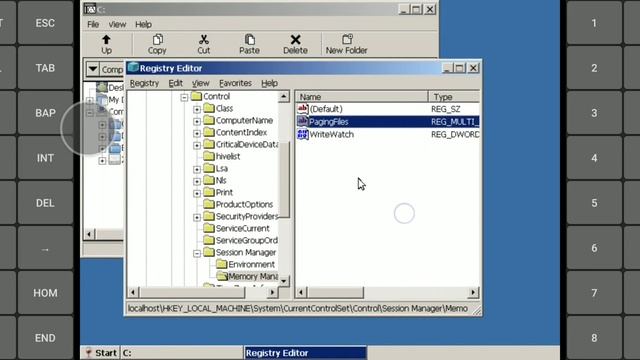Tap the ESC virtual key

[x=45, y=23]
